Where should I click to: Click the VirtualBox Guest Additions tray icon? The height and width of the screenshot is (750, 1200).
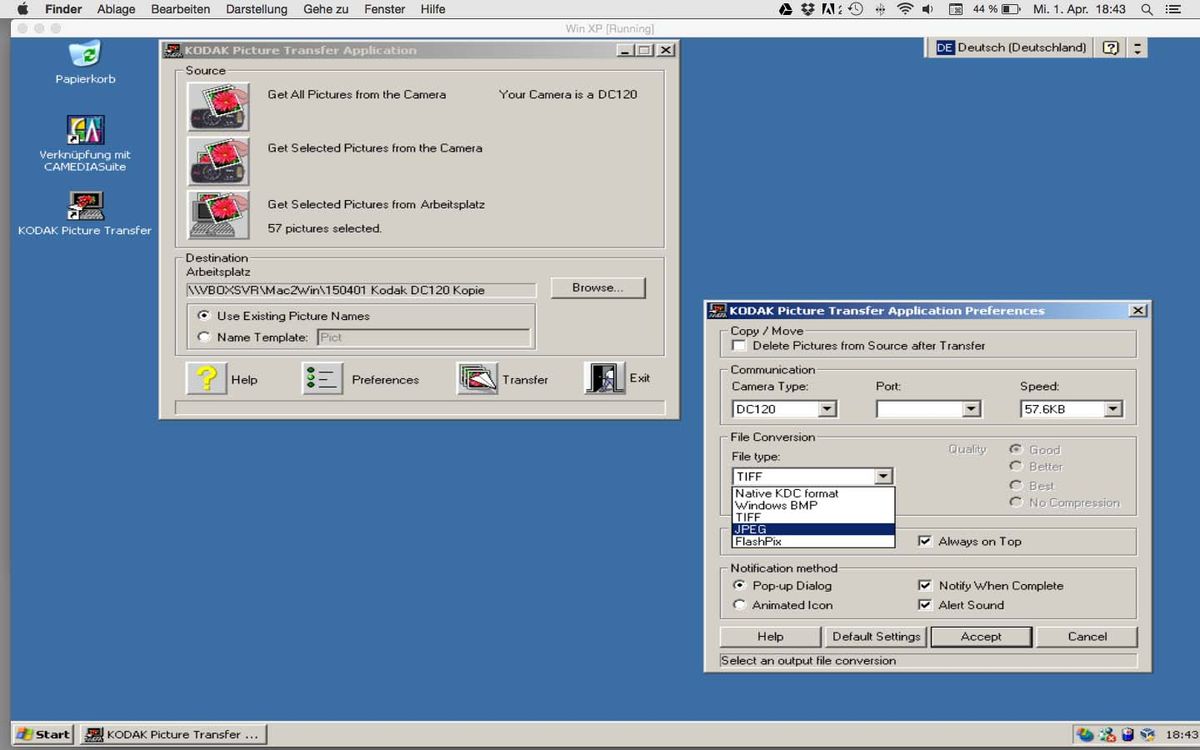point(1148,734)
